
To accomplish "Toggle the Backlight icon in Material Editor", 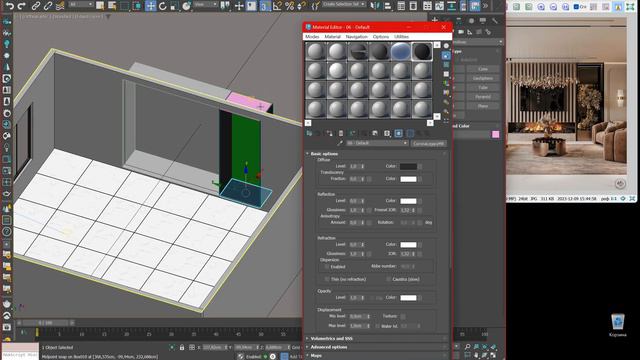I will (446, 55).
